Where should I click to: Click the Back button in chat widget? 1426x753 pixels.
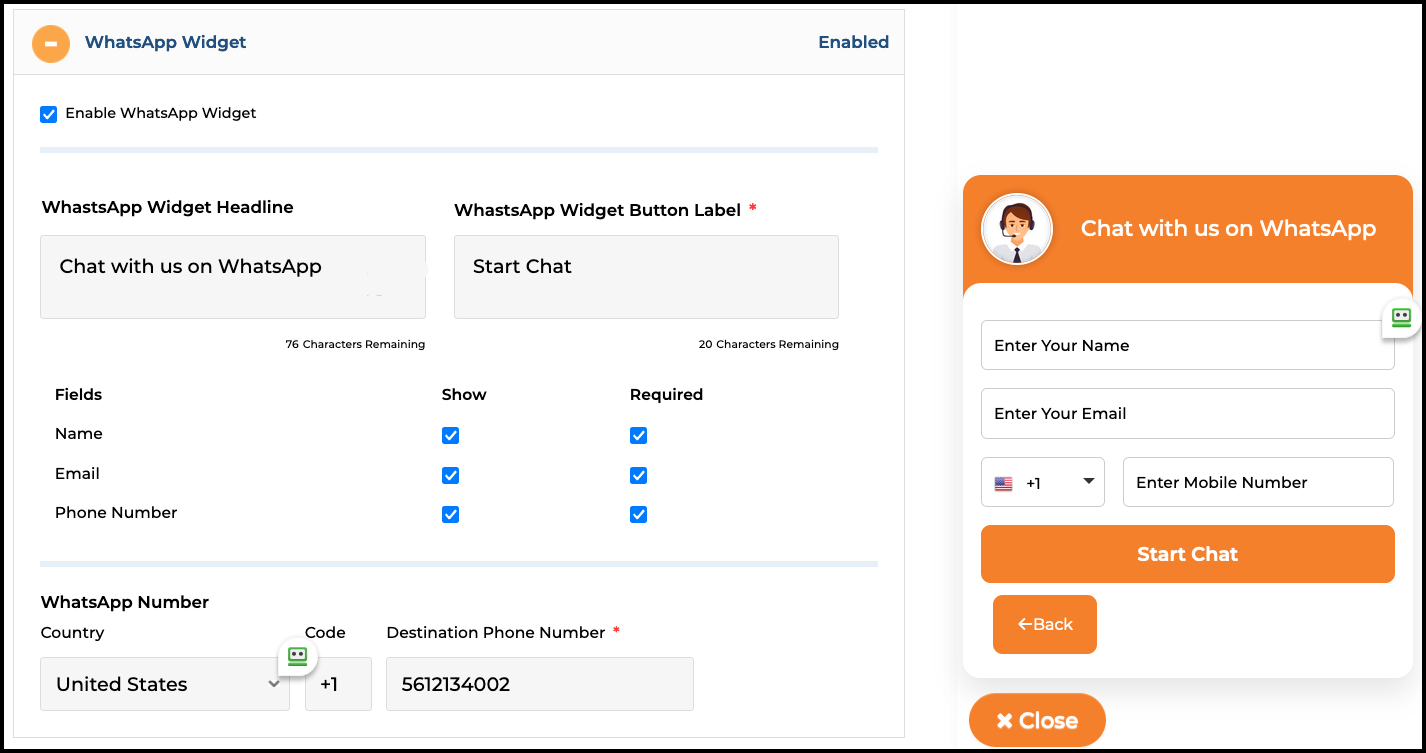[x=1044, y=624]
